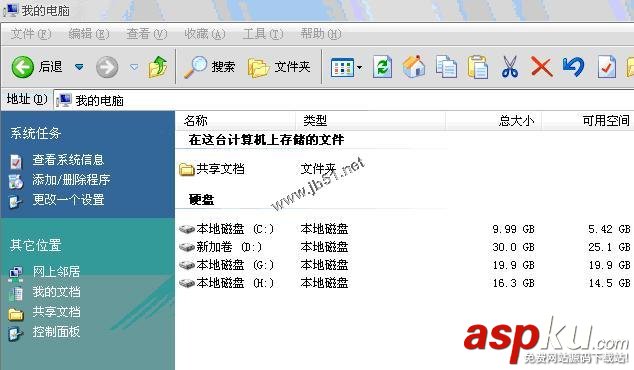Click the G: drive disk icon
The image size is (634, 370).
[x=187, y=265]
